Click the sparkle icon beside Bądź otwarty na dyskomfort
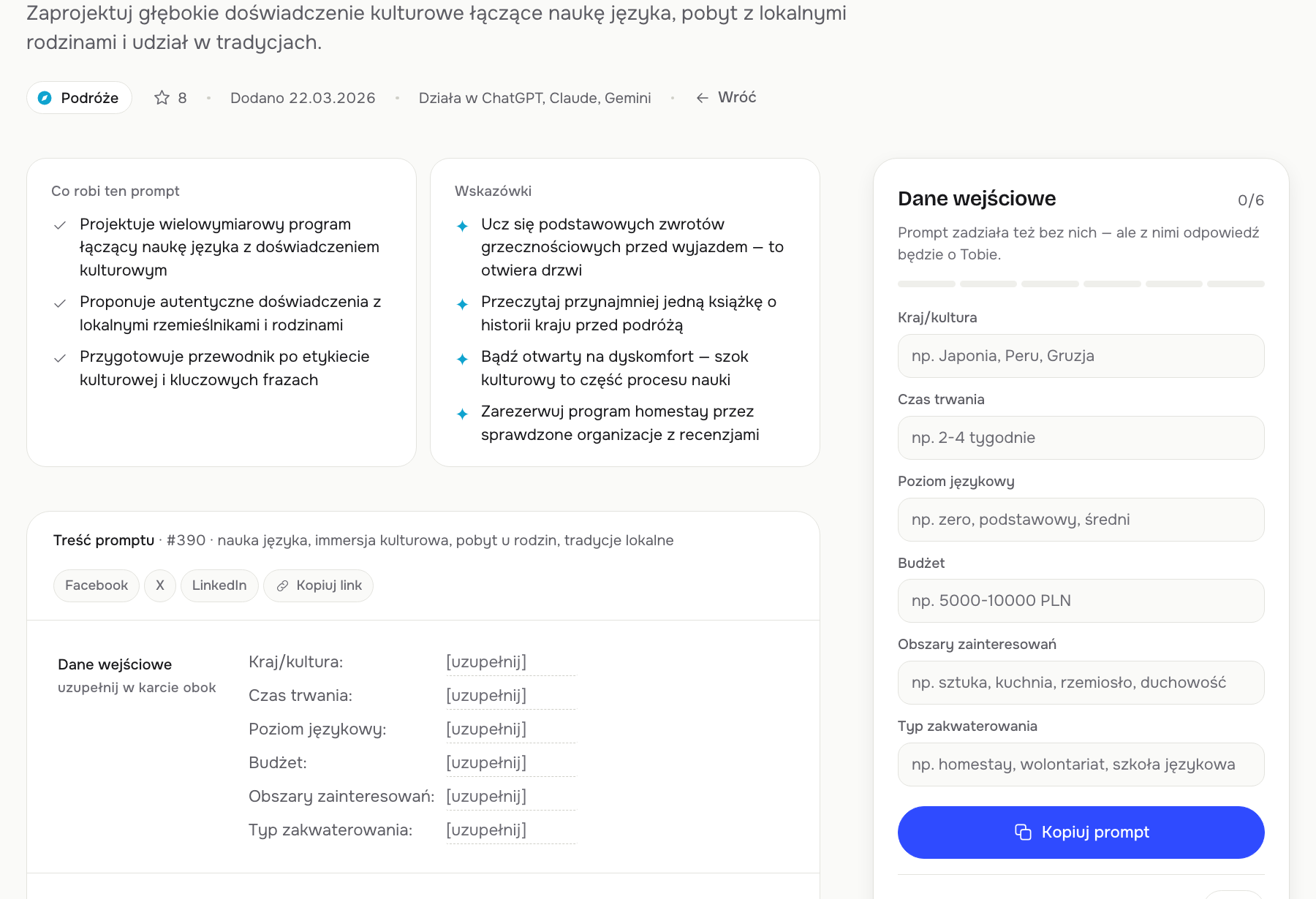 click(x=462, y=359)
